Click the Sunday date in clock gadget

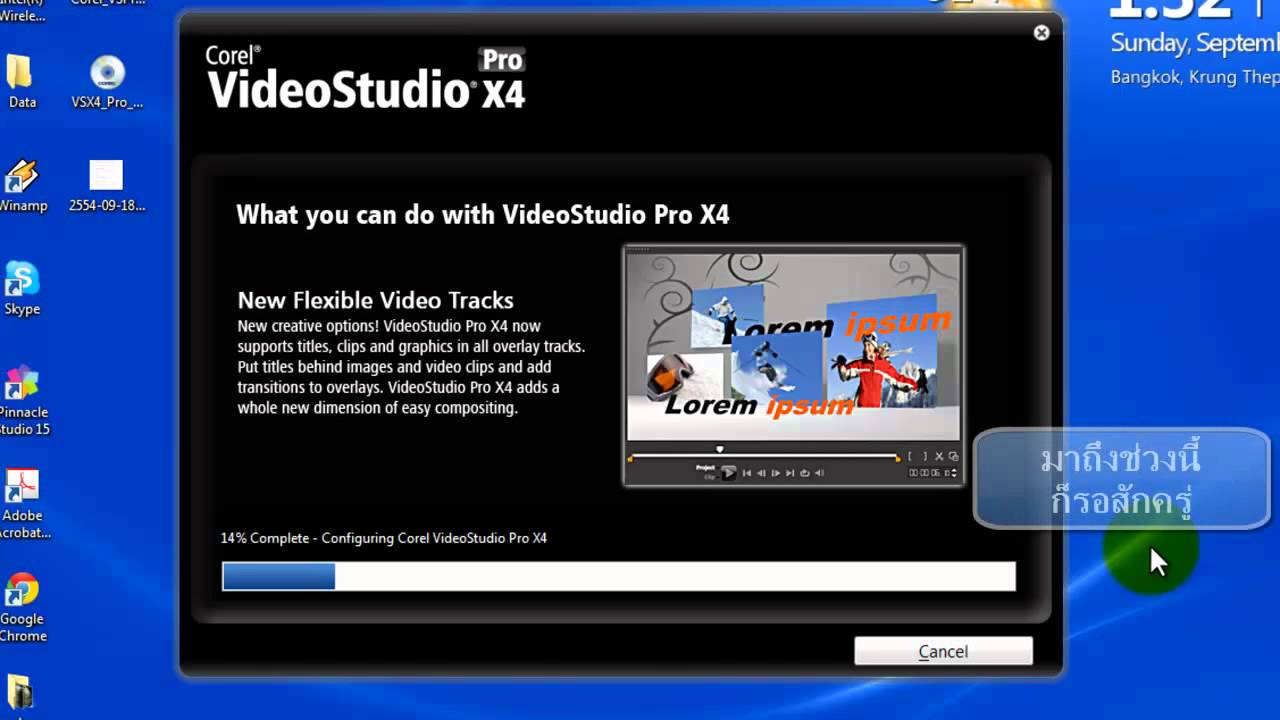point(1195,43)
